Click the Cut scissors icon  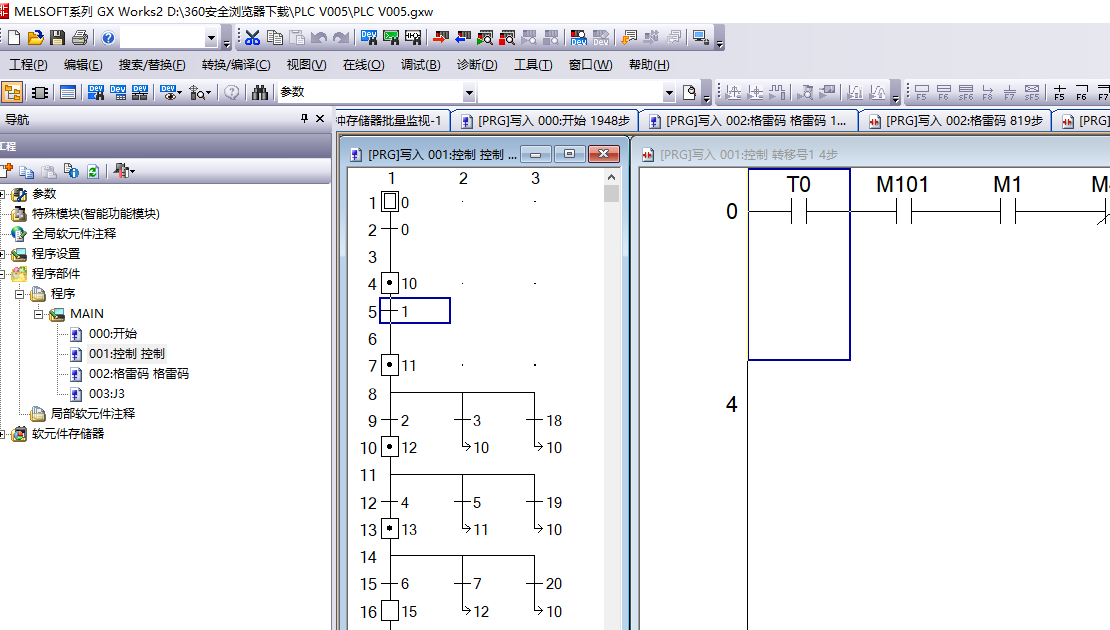tap(252, 38)
